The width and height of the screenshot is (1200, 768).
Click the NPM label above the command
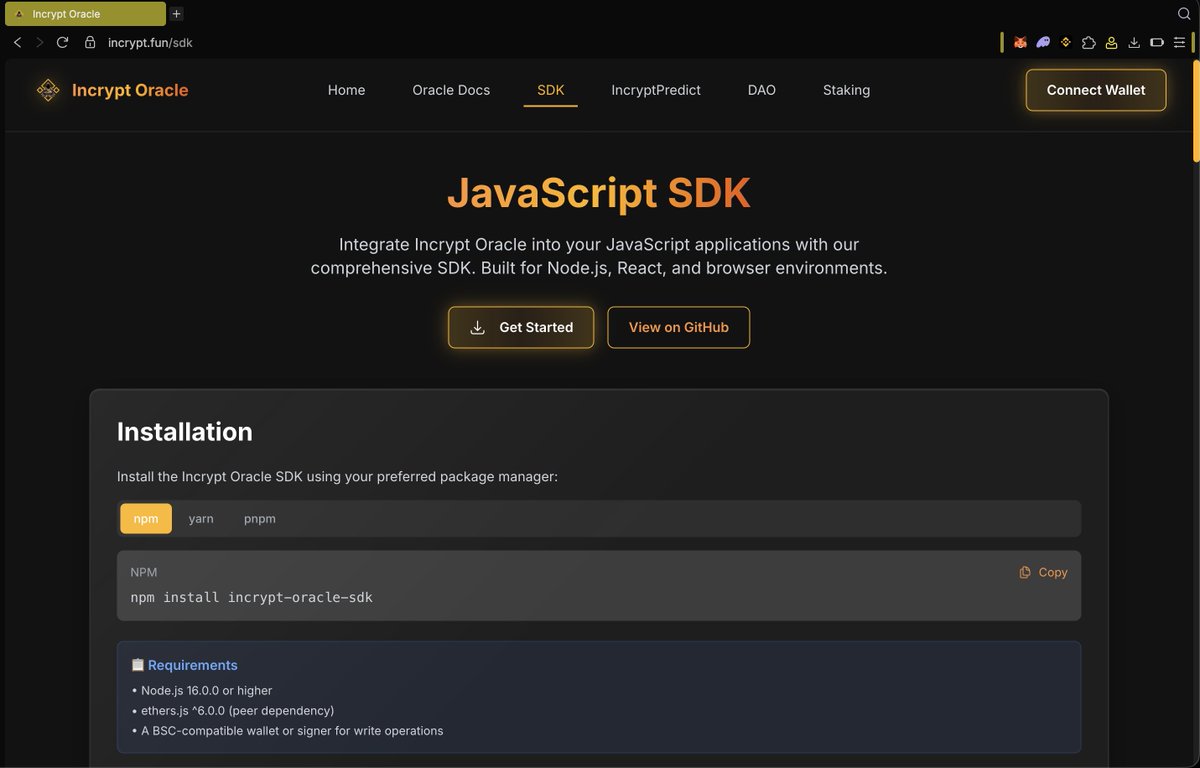click(x=144, y=573)
